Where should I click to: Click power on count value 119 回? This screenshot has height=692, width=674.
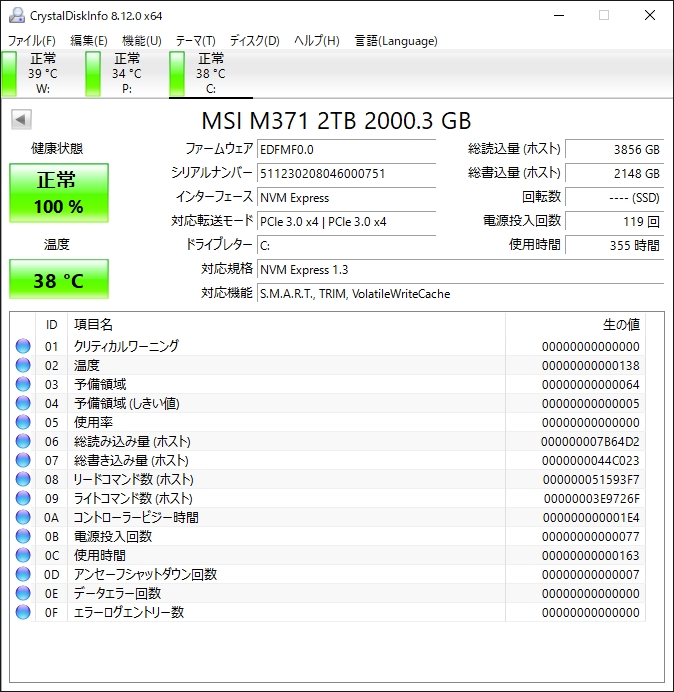pos(614,221)
